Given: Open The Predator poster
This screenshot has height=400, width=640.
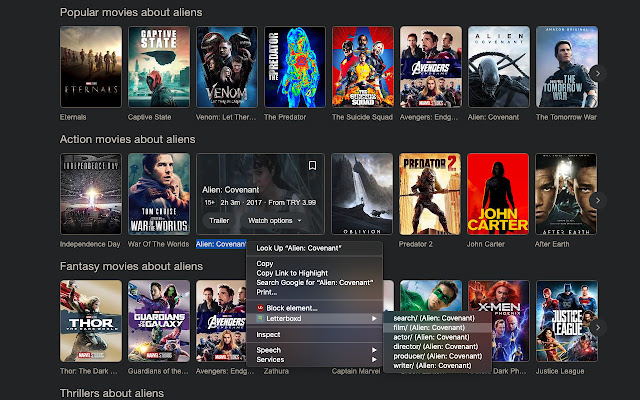Looking at the screenshot, I should click(295, 67).
